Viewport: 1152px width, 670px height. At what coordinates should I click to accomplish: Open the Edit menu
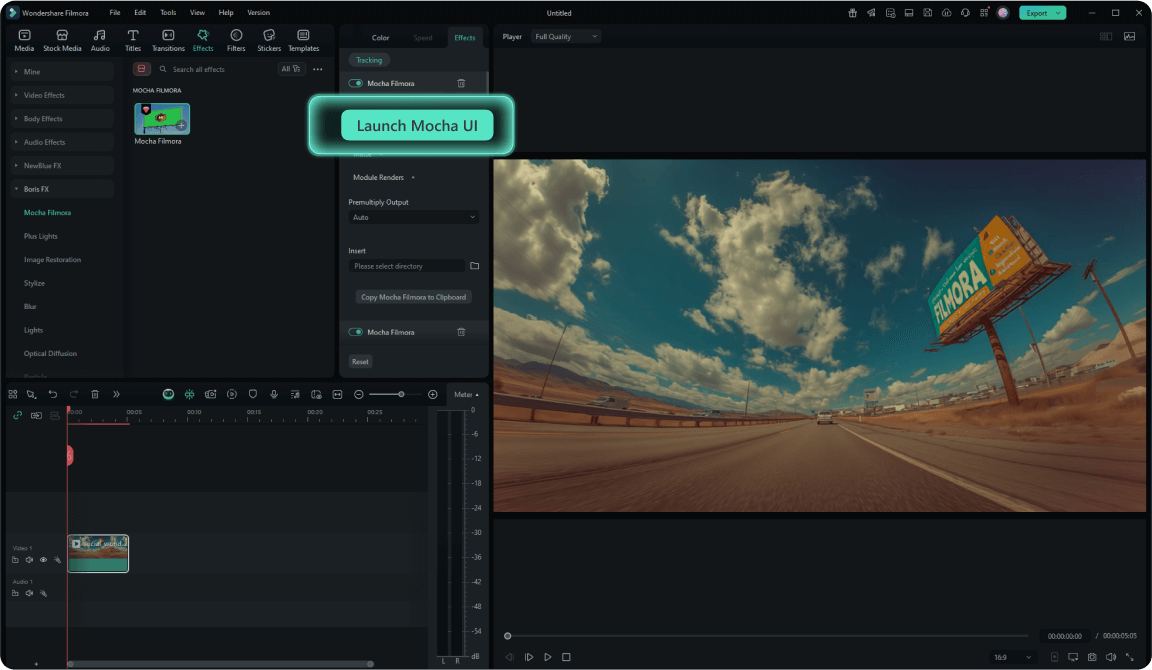pos(140,12)
